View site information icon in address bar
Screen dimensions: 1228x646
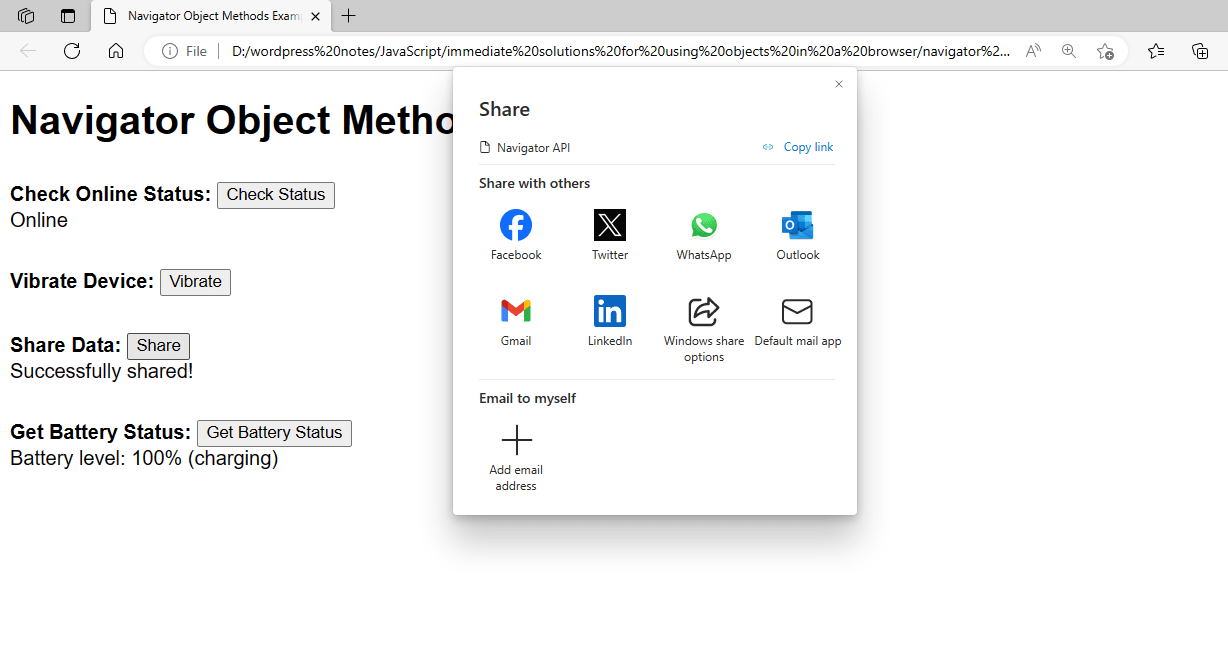pyautogui.click(x=170, y=51)
